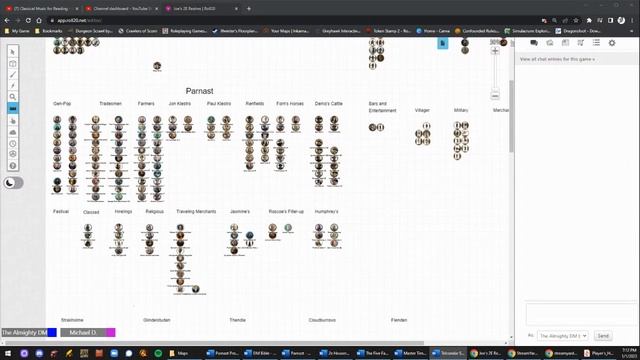Click the canvas vertical scrollbar

[x=511, y=116]
